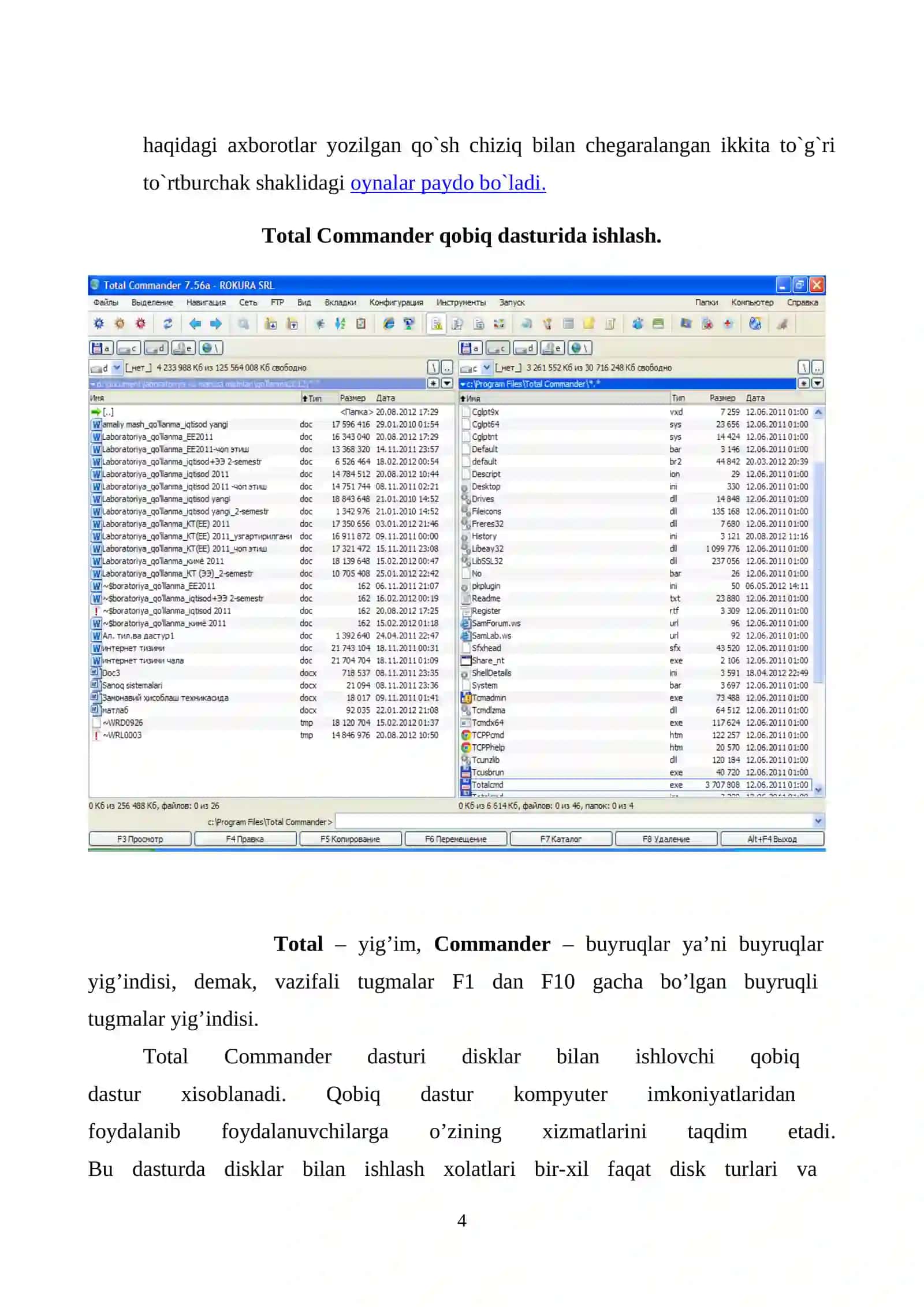
Task: Click the highlighted file-view mode icon
Action: 437,324
